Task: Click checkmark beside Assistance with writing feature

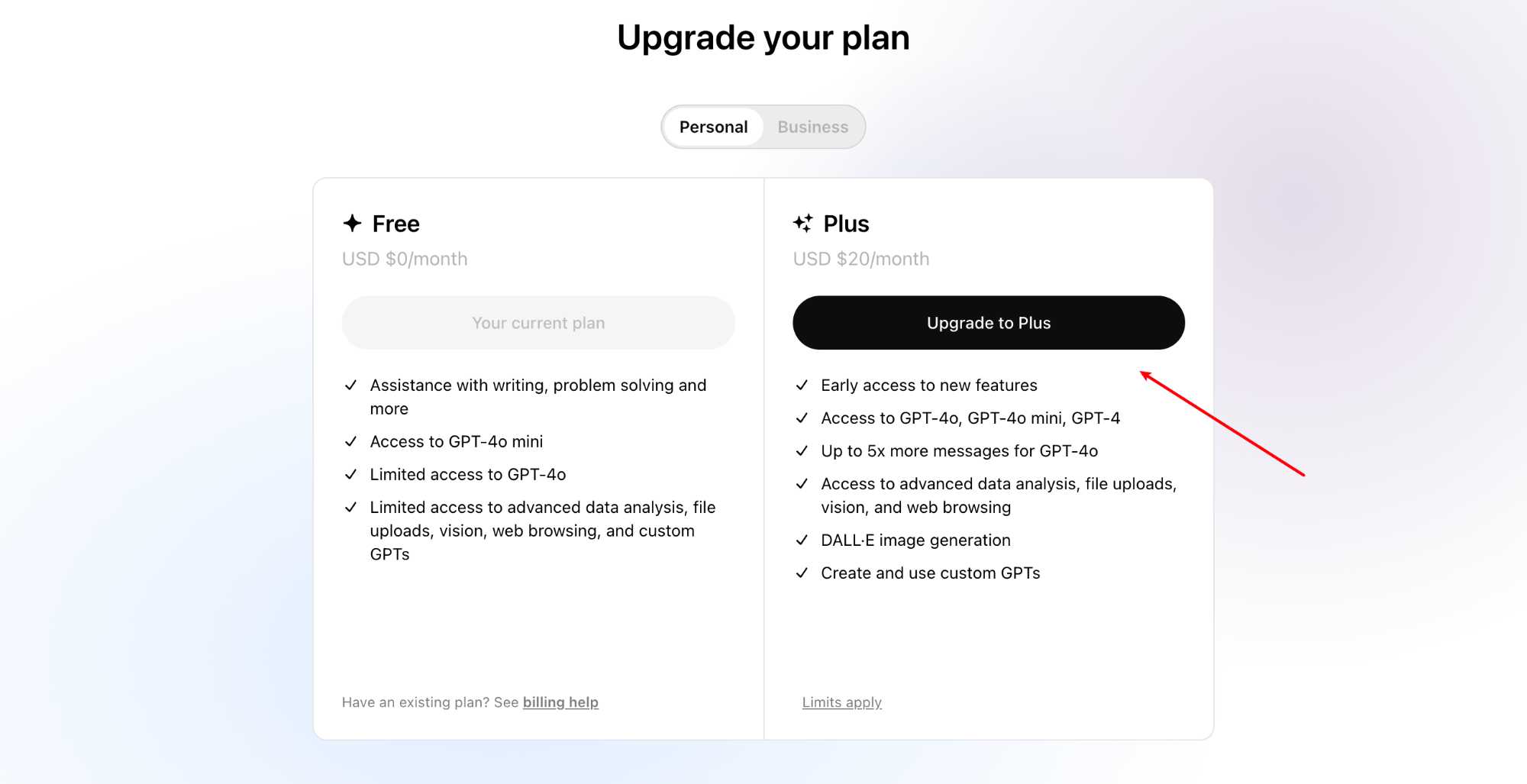Action: click(350, 386)
